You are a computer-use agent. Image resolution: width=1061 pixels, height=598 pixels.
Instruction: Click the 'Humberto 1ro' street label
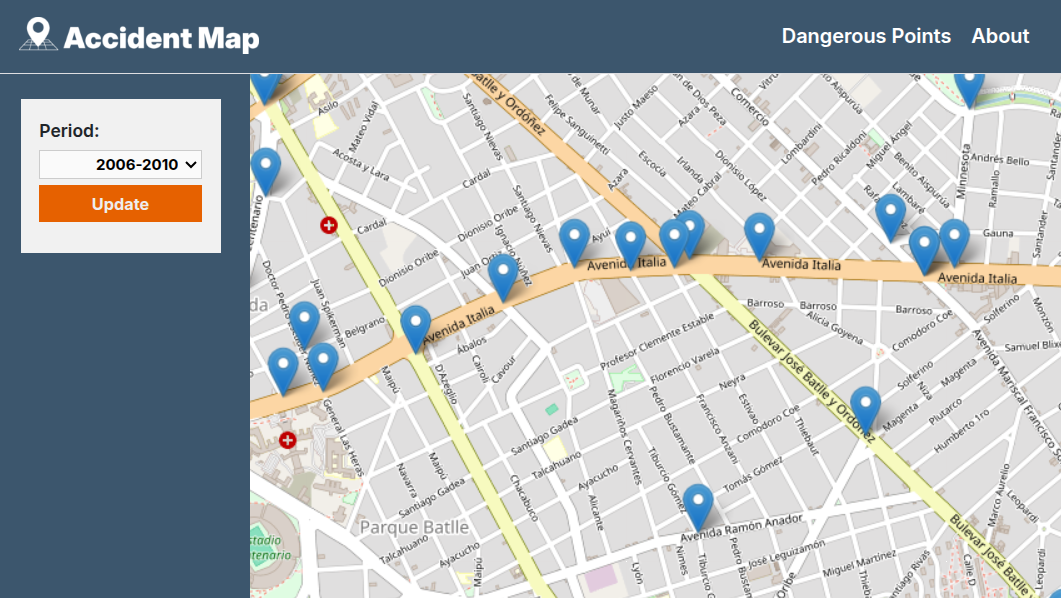(x=962, y=431)
